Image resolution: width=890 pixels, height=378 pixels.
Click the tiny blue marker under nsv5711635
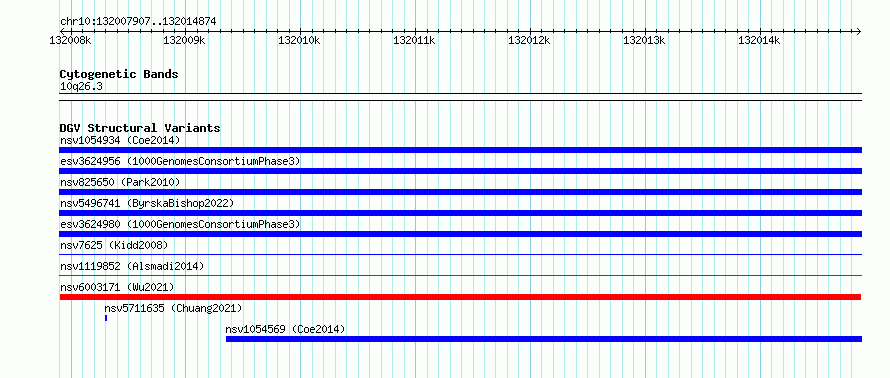(106, 318)
